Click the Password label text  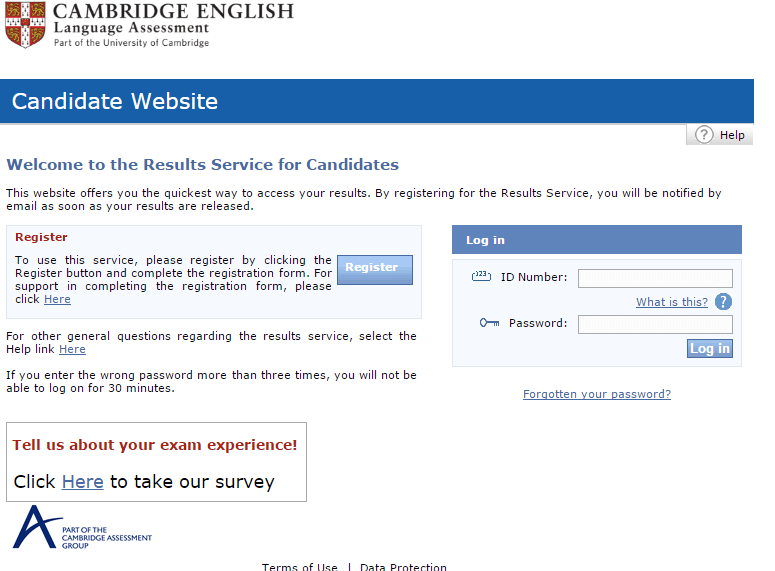click(538, 323)
